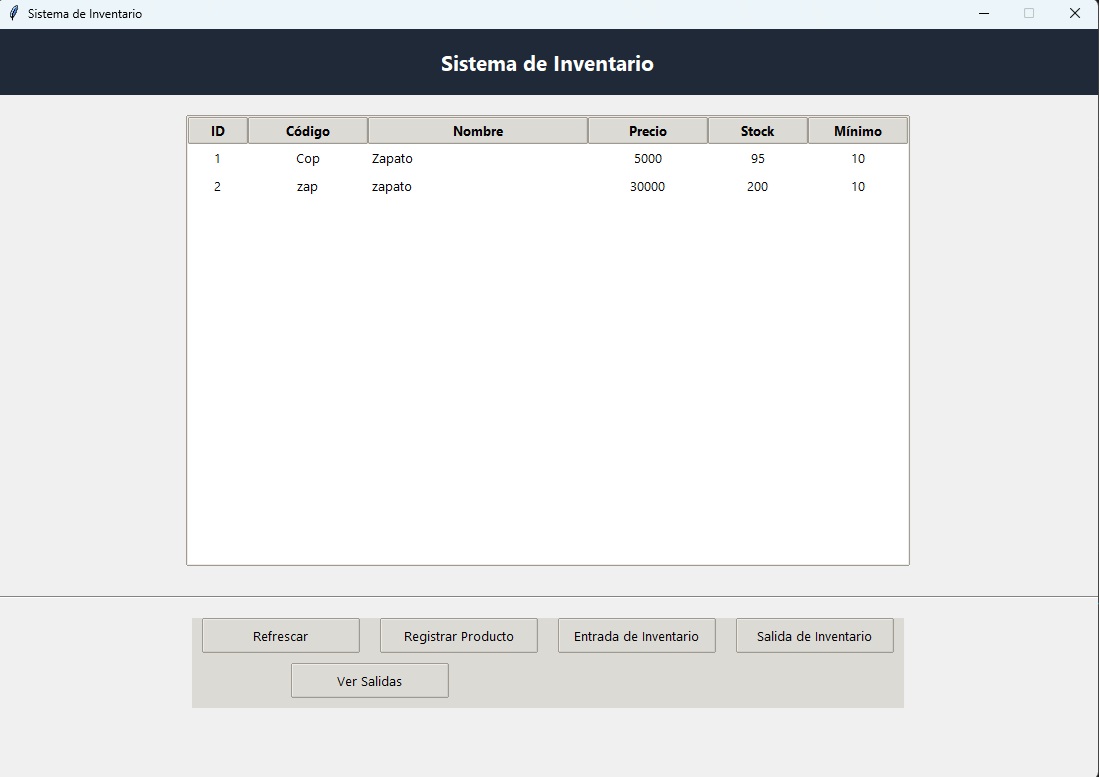Open Ver Salidas

369,680
